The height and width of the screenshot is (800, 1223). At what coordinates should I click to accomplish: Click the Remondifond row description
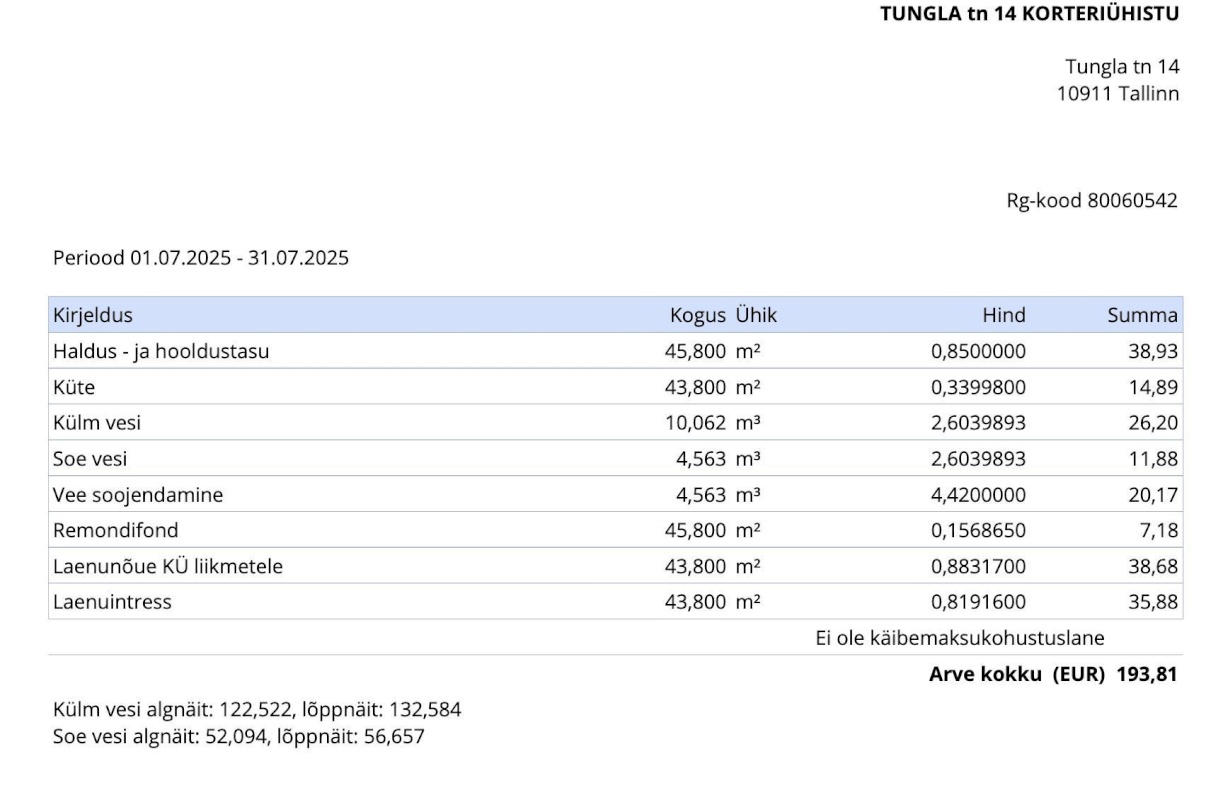click(116, 531)
